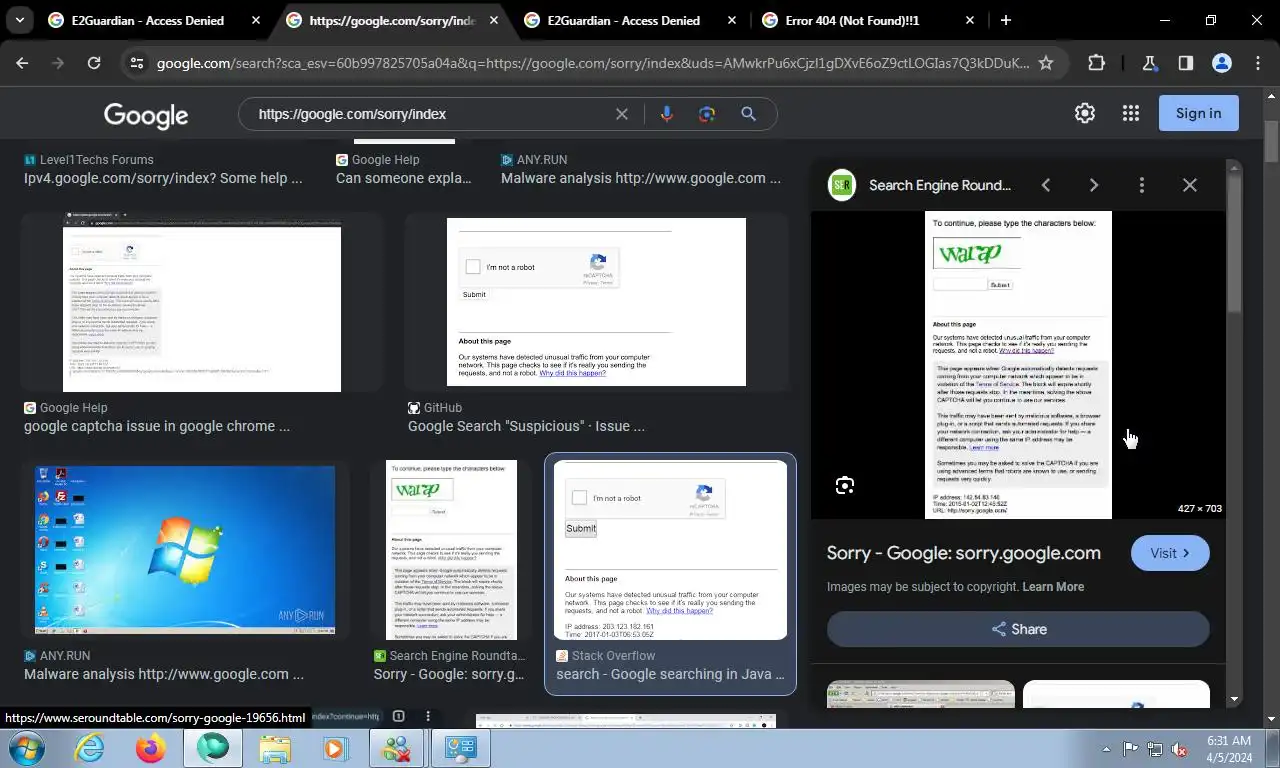
Task: Submit search with magnifying glass icon
Action: click(748, 114)
